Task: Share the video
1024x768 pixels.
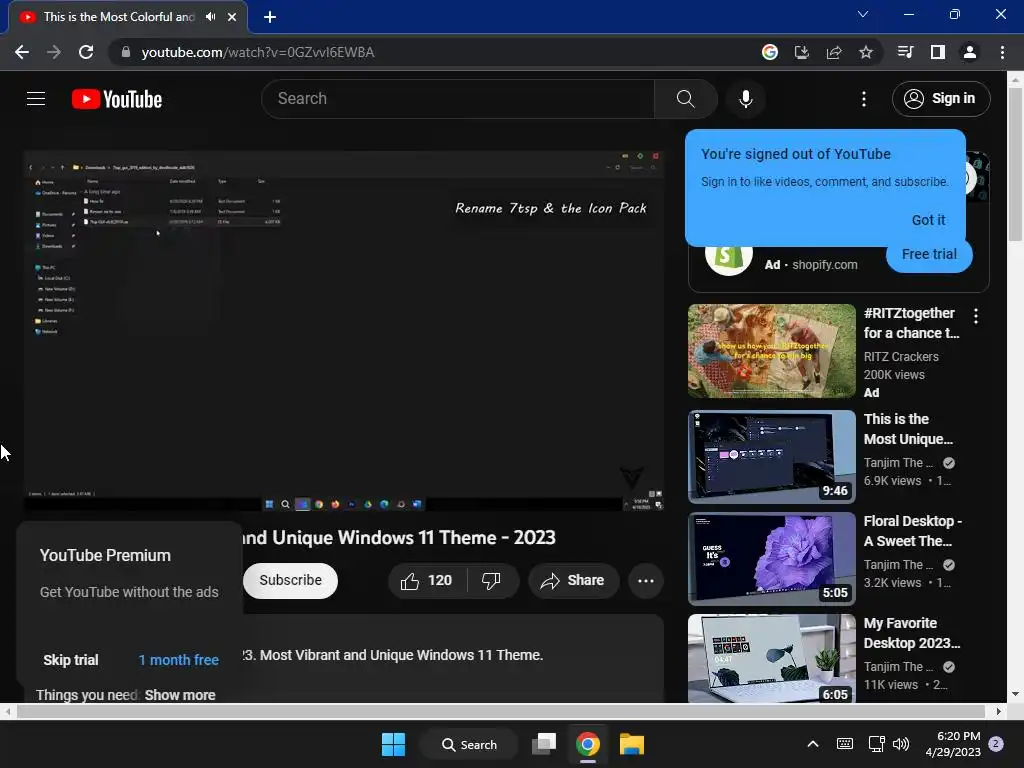Action: (x=573, y=581)
